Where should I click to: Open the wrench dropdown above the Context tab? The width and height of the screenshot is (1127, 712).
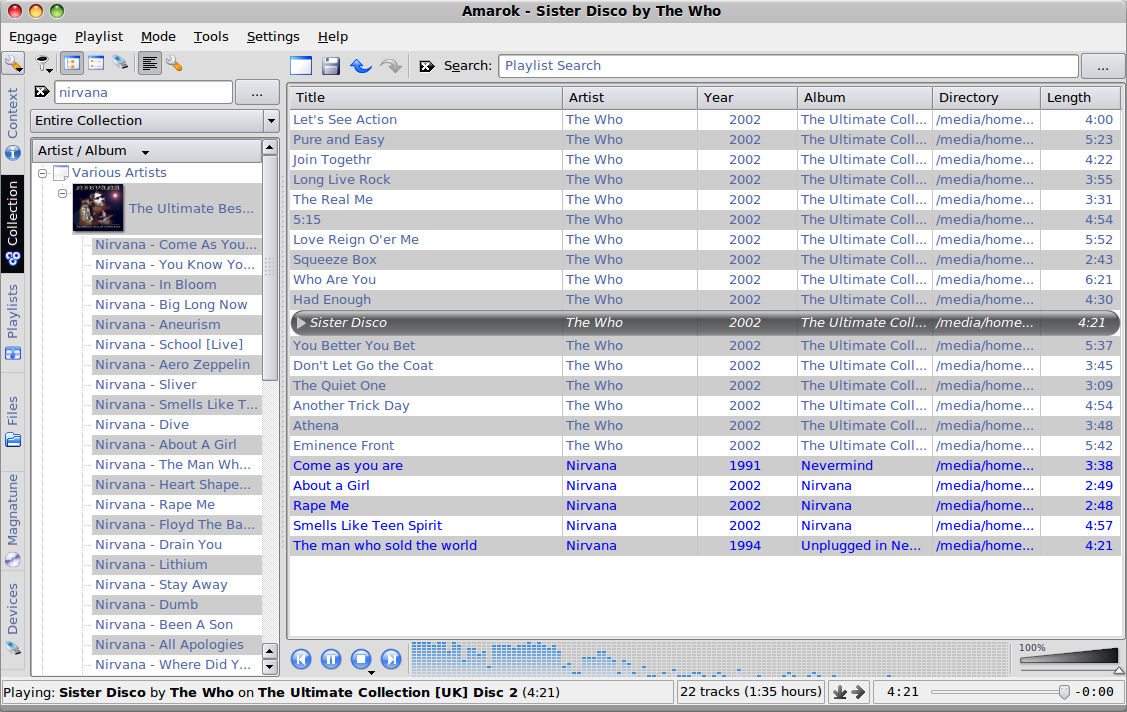pos(13,64)
